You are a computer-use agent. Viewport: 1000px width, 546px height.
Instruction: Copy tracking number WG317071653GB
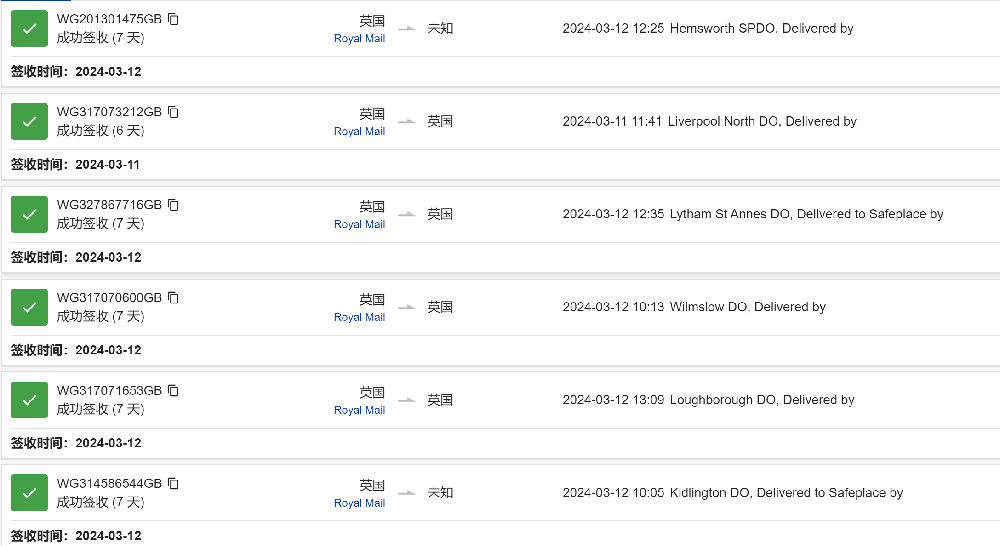coord(173,390)
